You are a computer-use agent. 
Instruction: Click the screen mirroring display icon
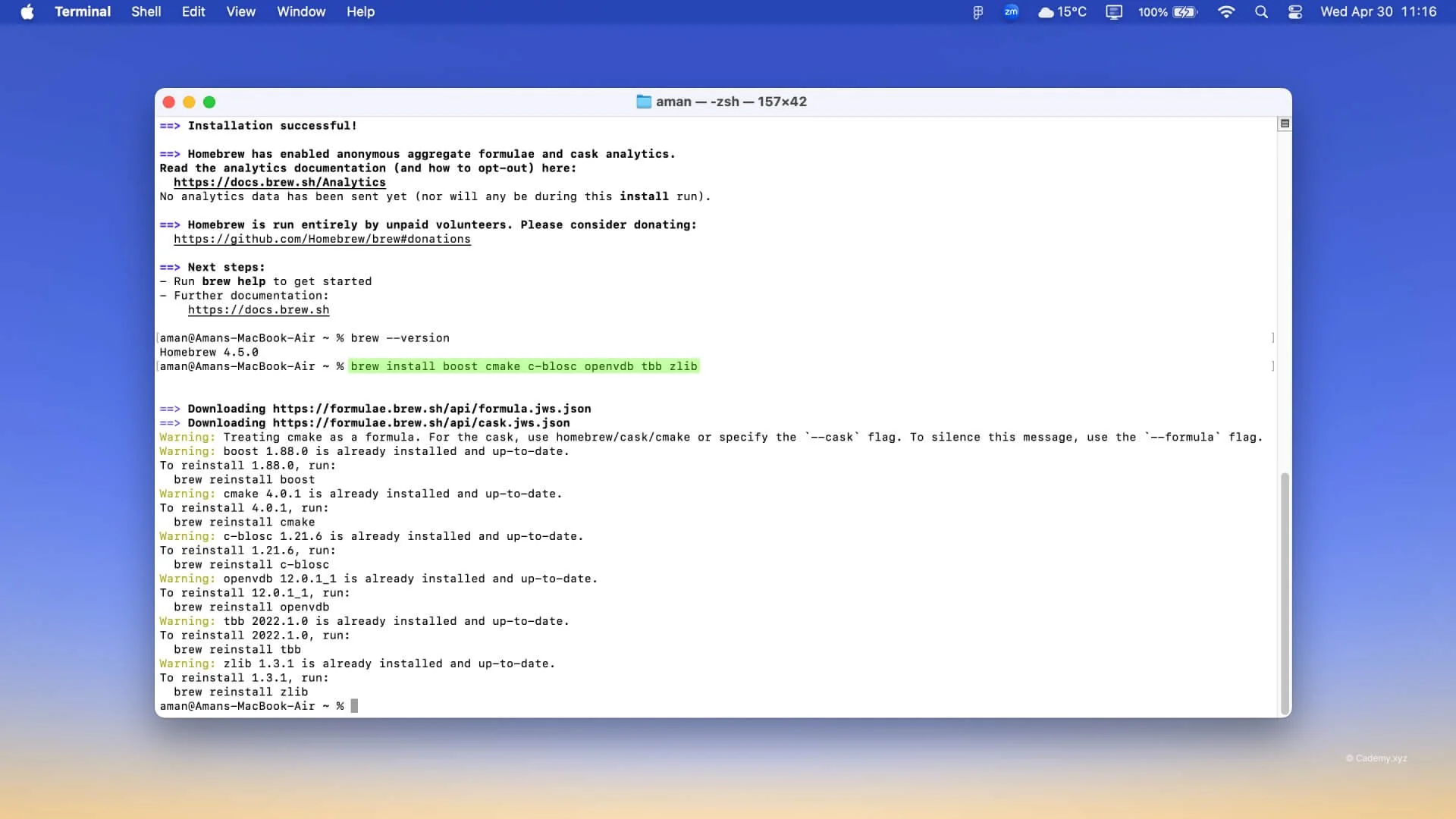pos(1113,11)
